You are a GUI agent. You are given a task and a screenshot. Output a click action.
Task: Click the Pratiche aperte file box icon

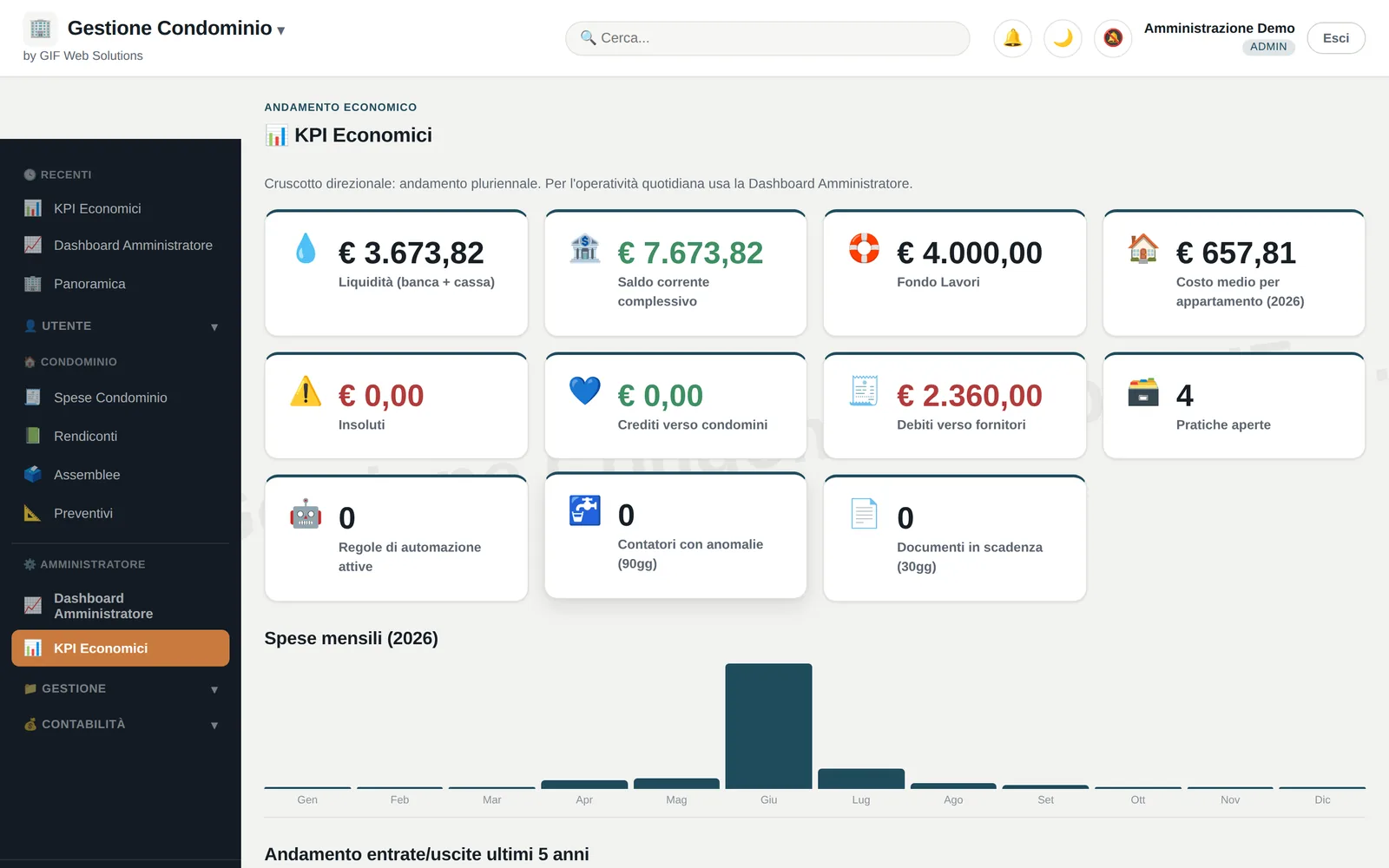point(1143,391)
